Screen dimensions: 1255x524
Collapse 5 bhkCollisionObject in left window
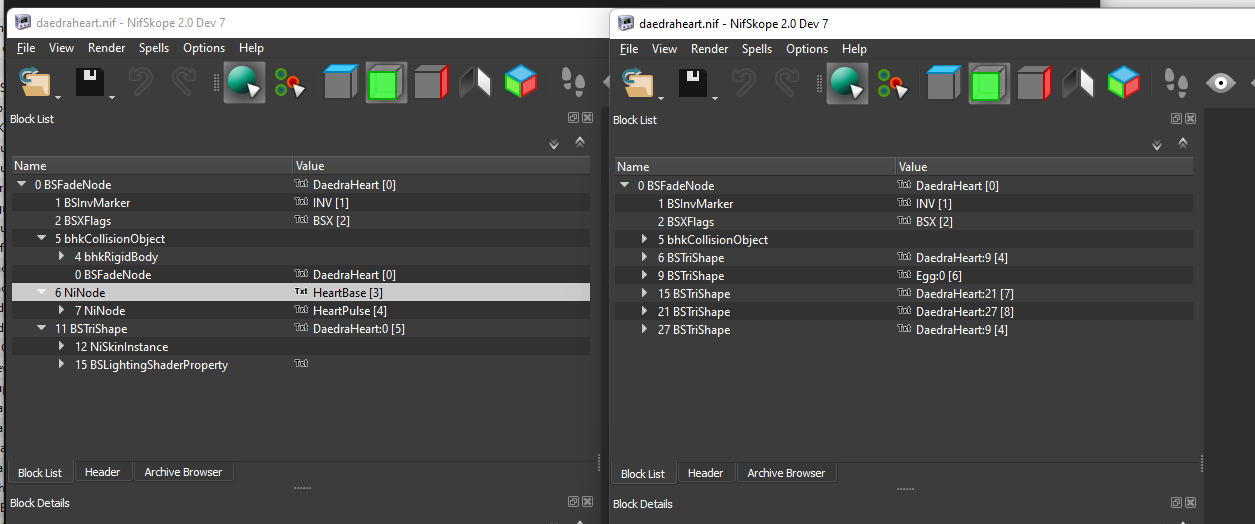(x=42, y=239)
